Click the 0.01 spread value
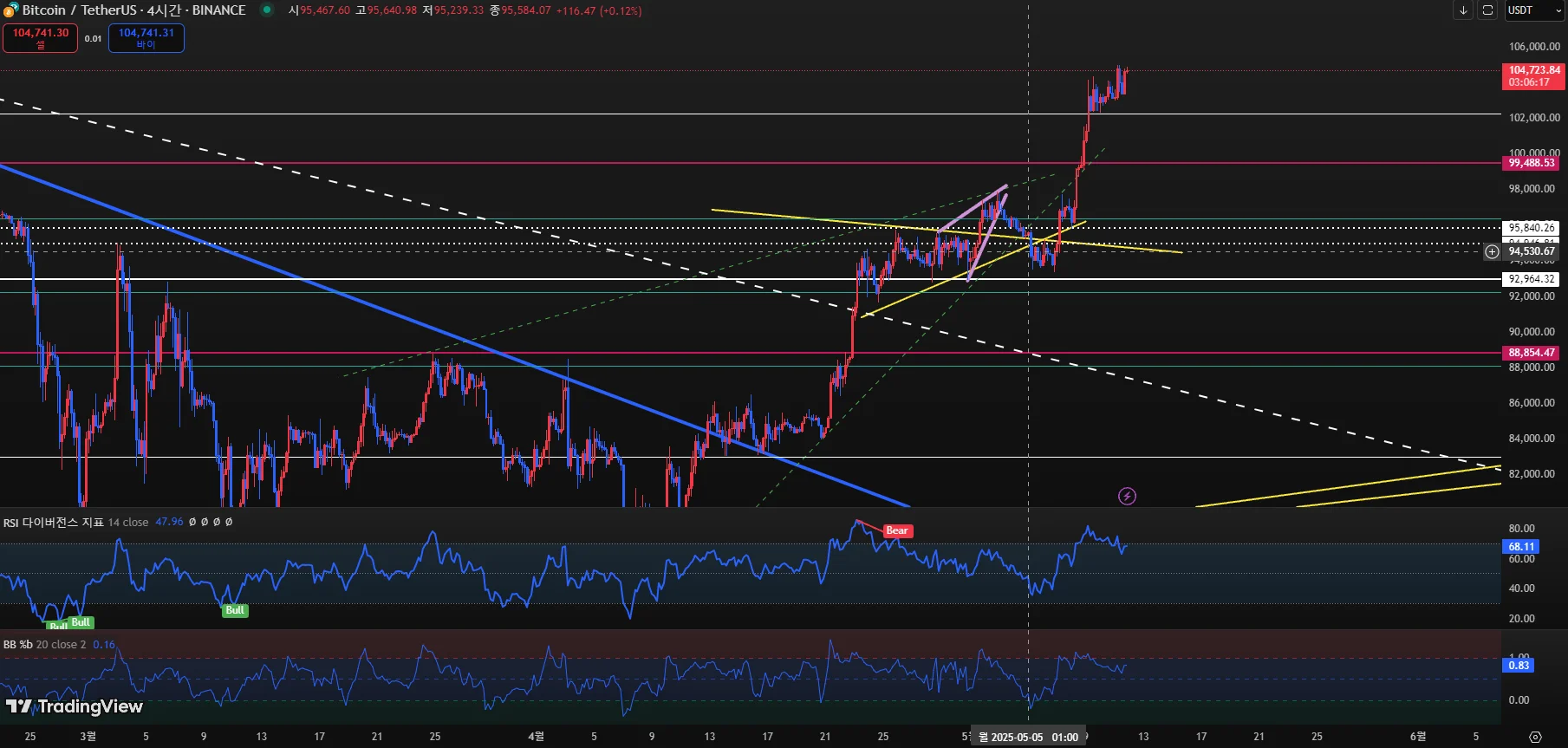1568x748 pixels. coord(93,39)
